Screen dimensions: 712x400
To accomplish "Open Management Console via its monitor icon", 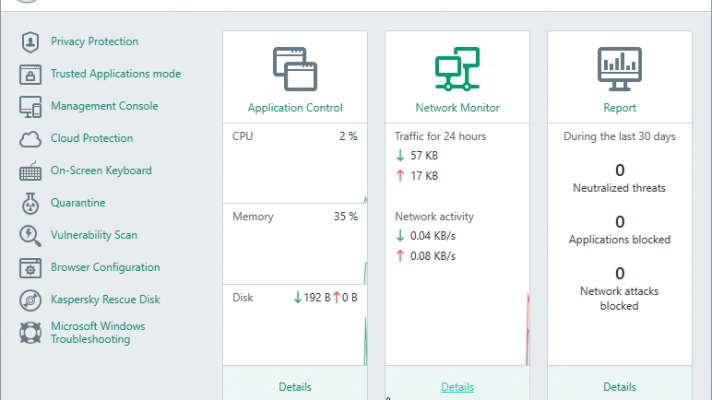I will tap(30, 106).
